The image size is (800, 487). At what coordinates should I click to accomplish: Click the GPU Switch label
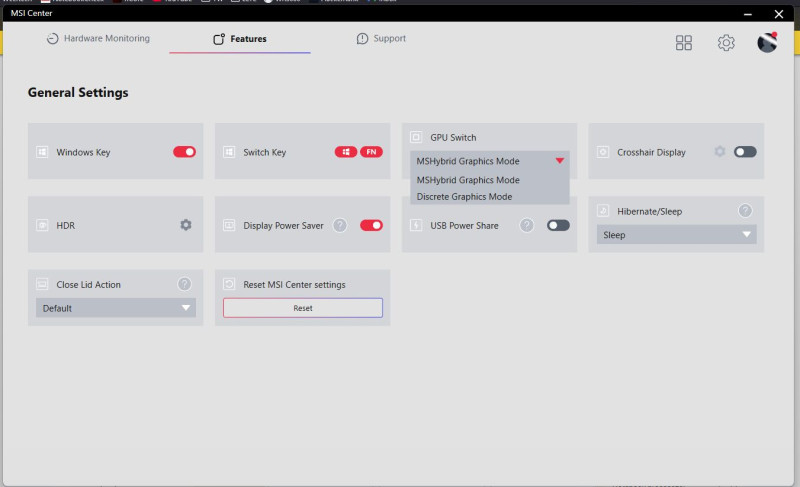point(453,137)
